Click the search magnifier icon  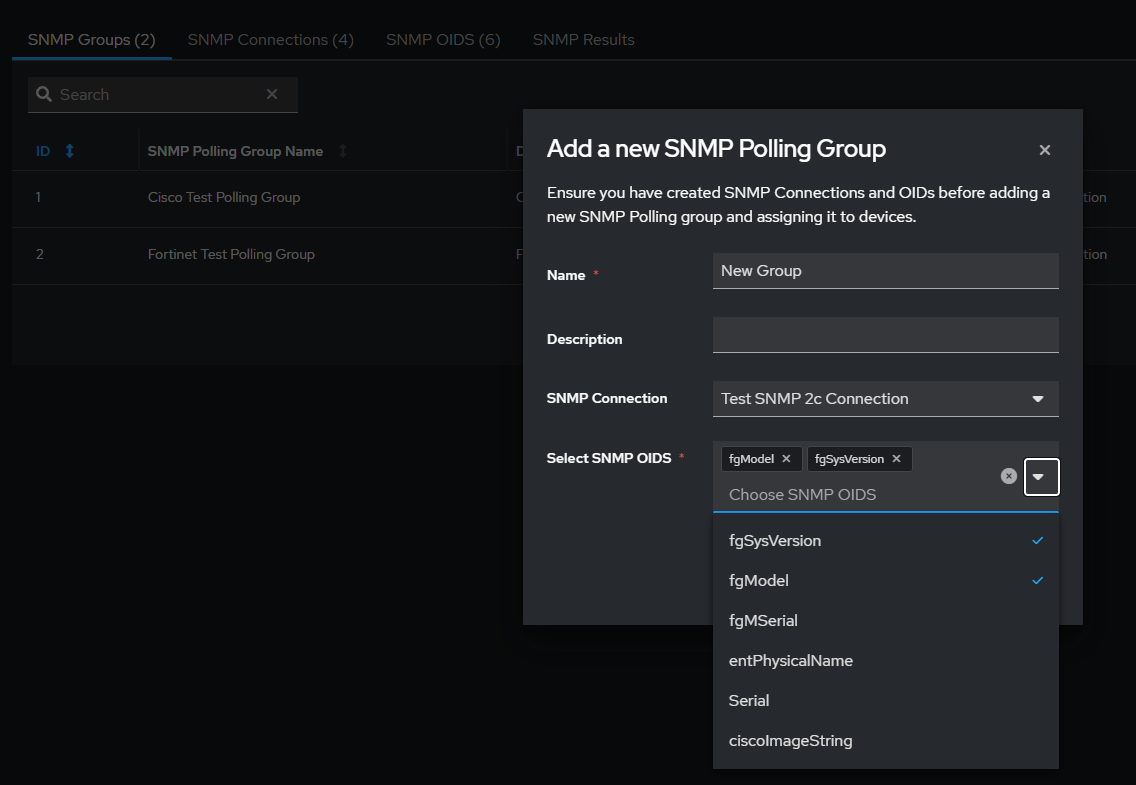(x=44, y=94)
